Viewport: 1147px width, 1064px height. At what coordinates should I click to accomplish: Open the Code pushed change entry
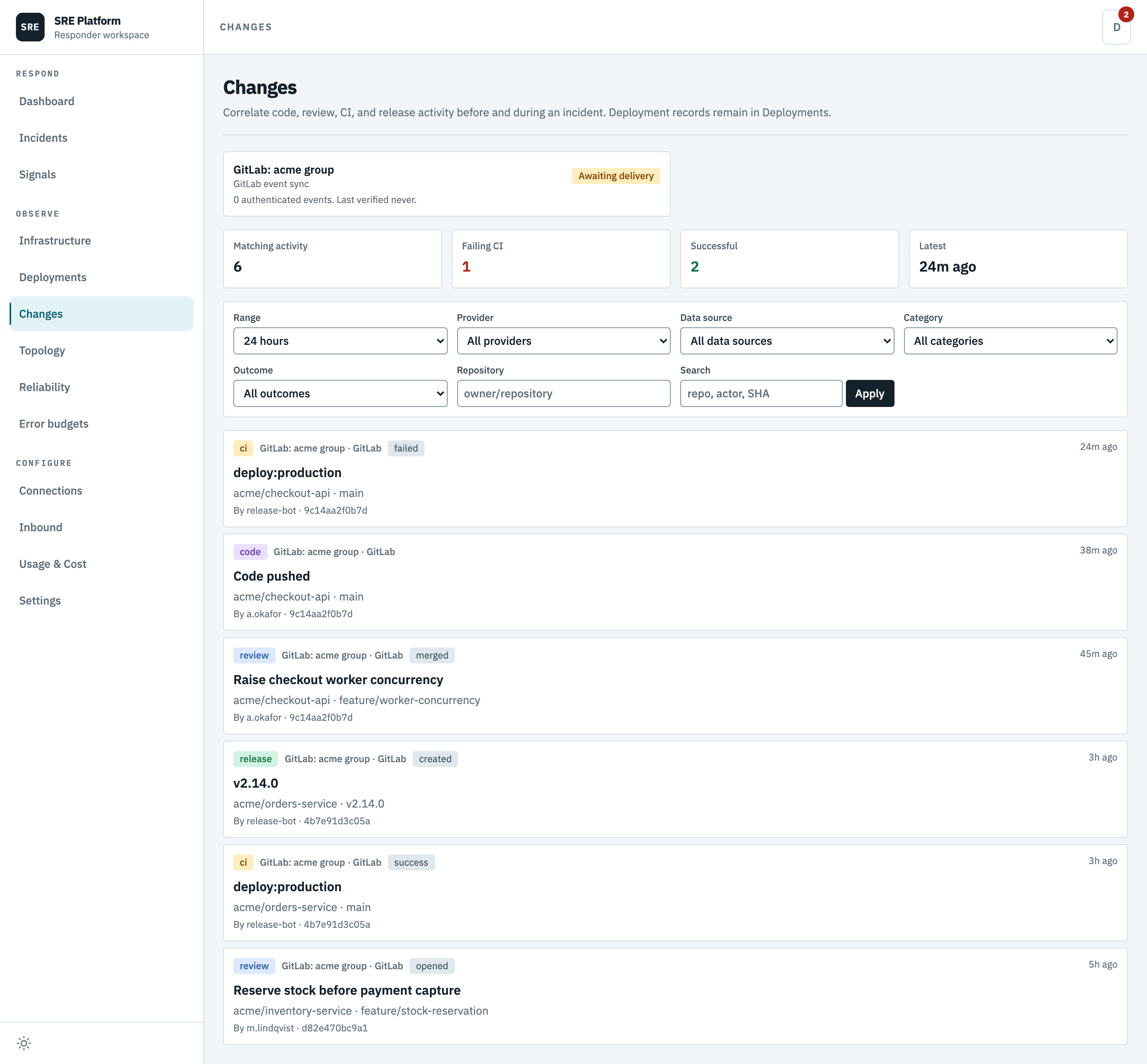675,582
